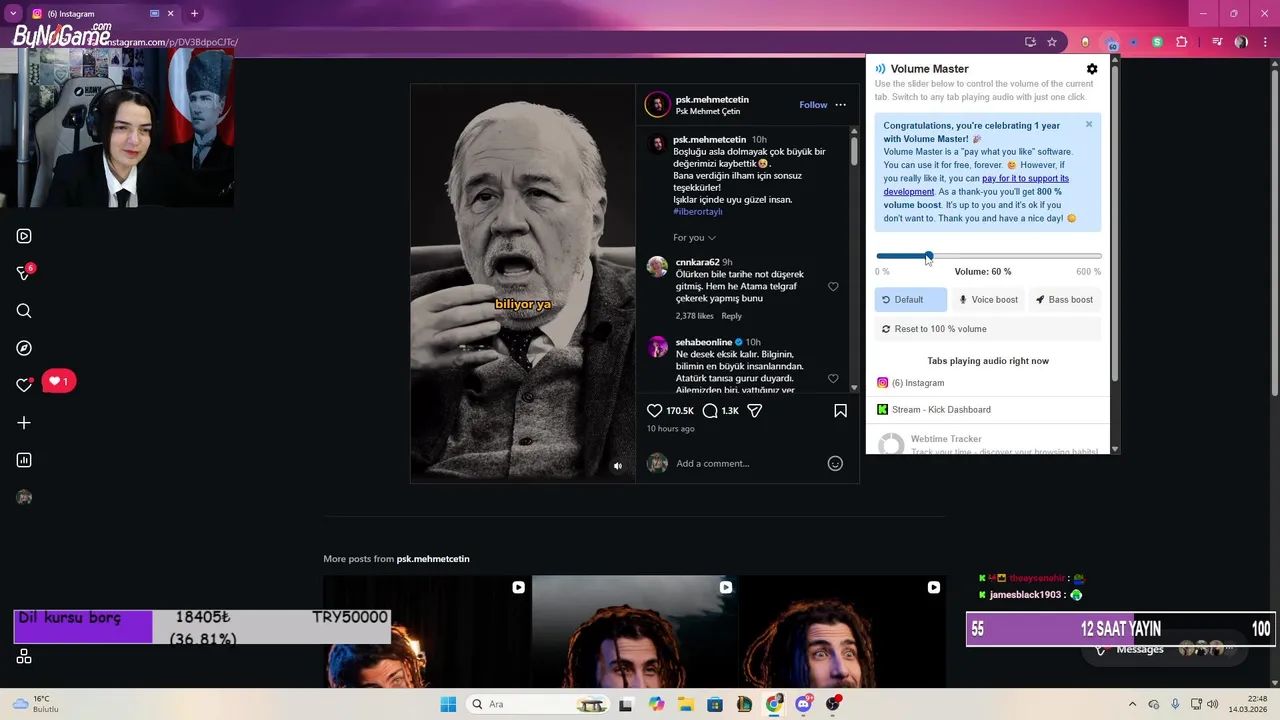Open Instagram Search in the sidebar
This screenshot has height=720, width=1280.
click(x=24, y=311)
